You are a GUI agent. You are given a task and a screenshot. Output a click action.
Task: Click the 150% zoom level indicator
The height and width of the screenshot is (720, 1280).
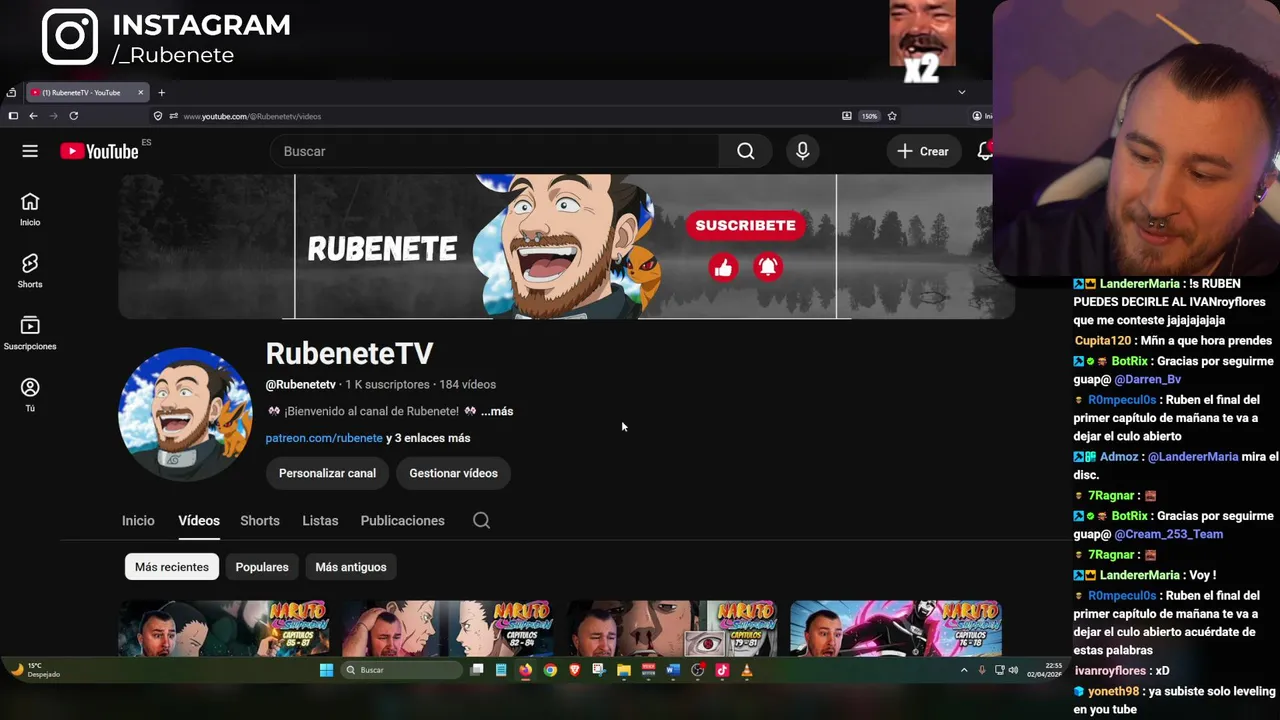869,116
